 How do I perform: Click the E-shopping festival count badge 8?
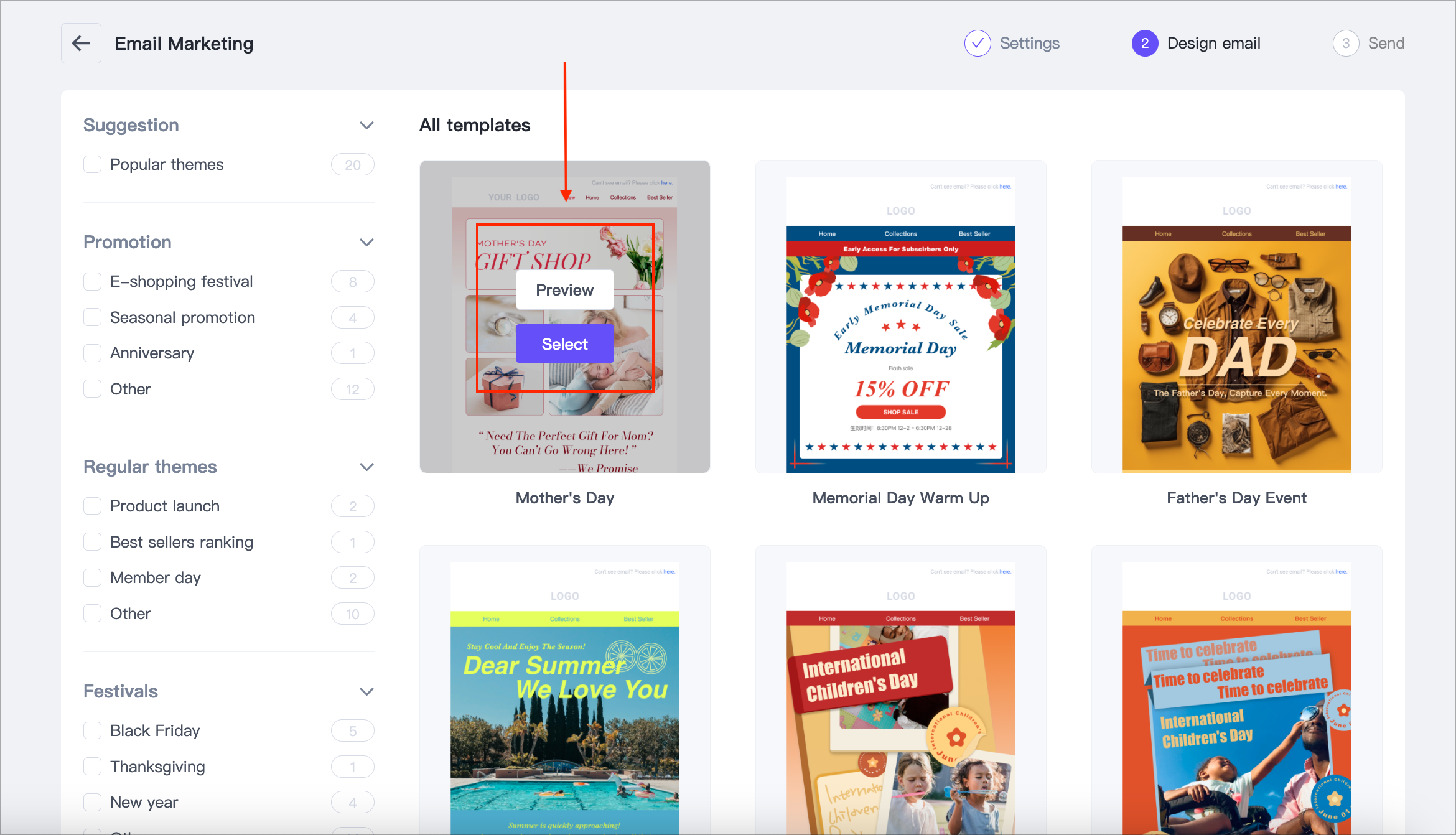[x=353, y=281]
